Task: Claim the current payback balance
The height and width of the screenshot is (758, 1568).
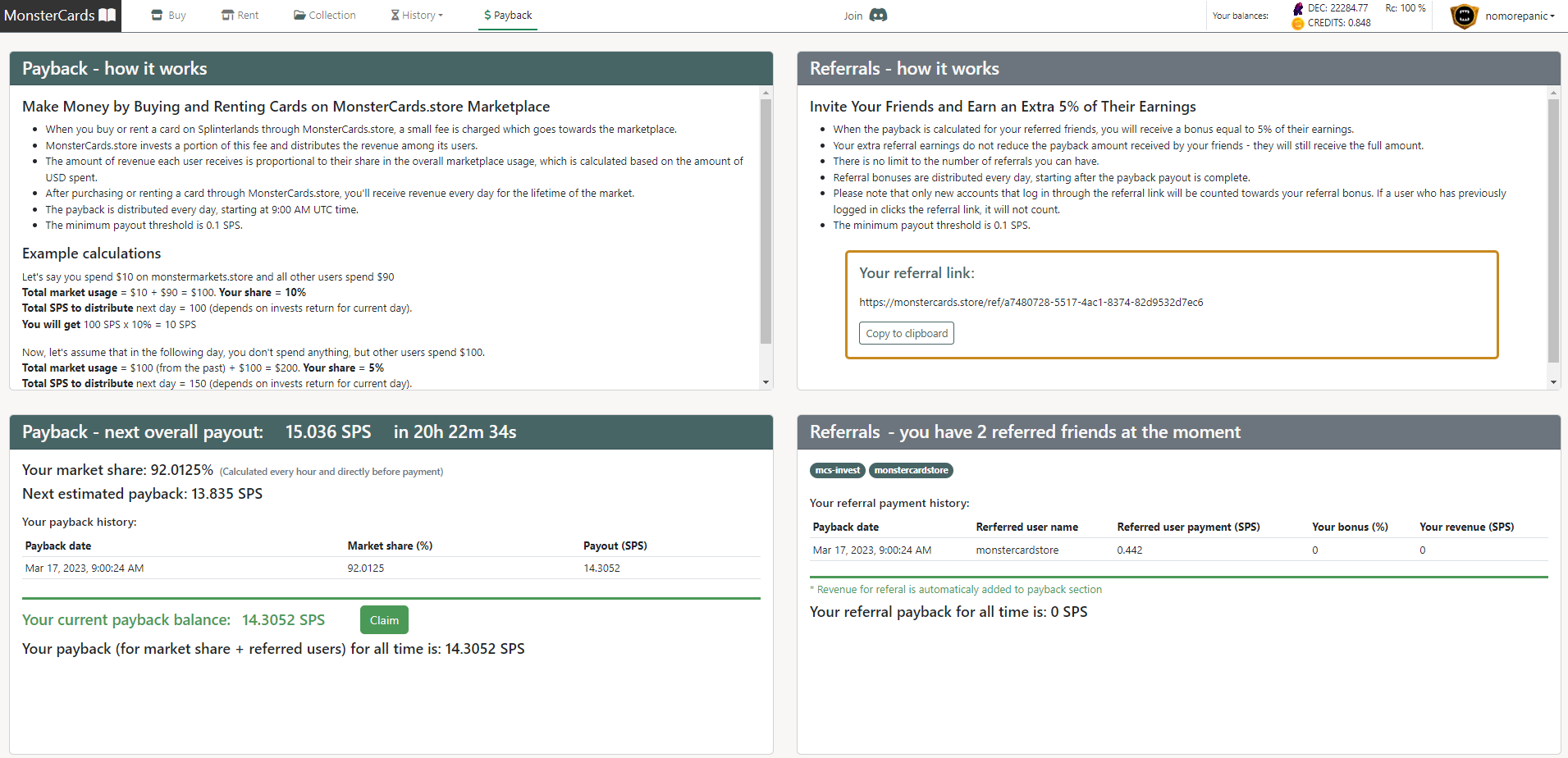Action: point(384,620)
